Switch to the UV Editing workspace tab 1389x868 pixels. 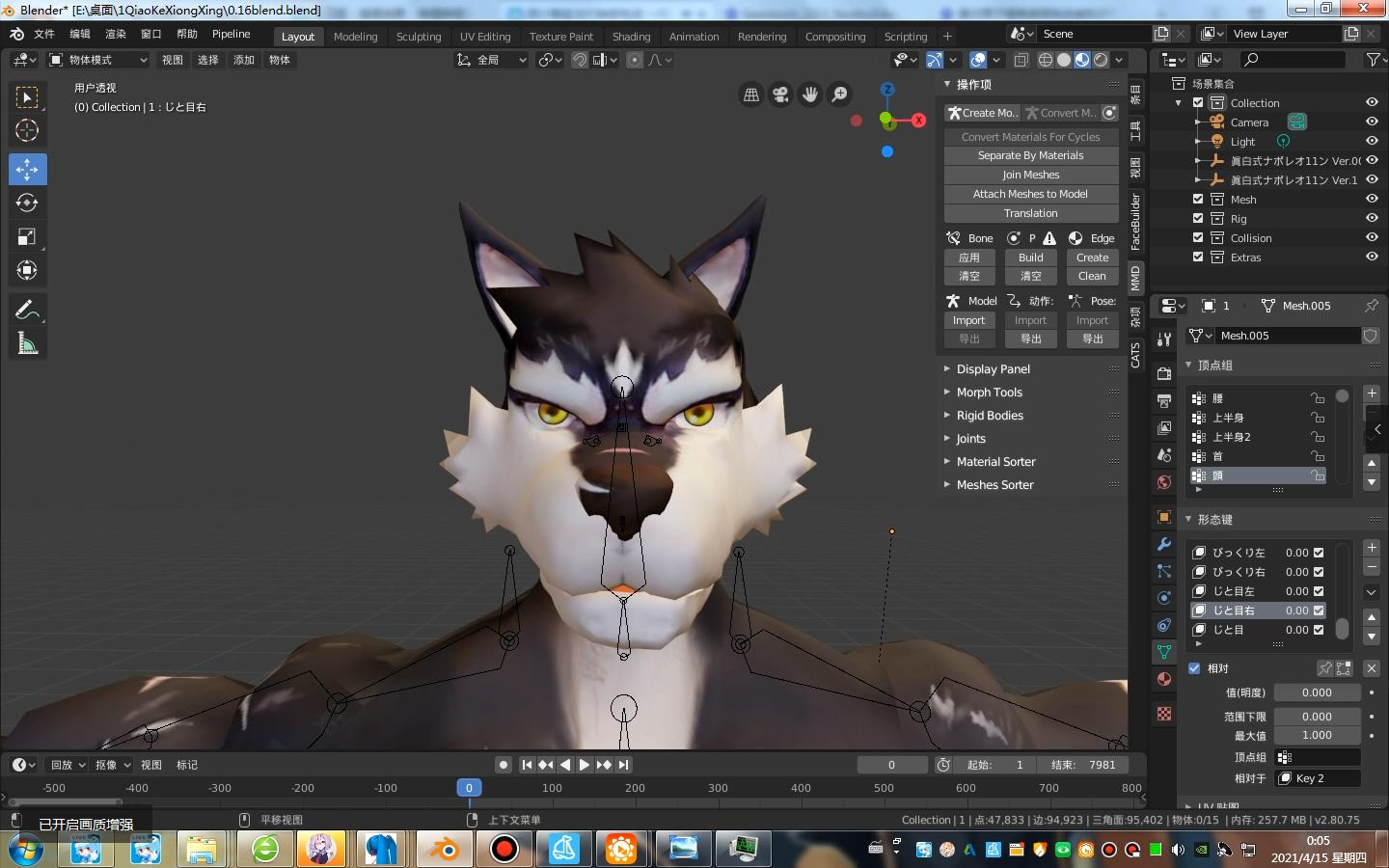coord(485,37)
